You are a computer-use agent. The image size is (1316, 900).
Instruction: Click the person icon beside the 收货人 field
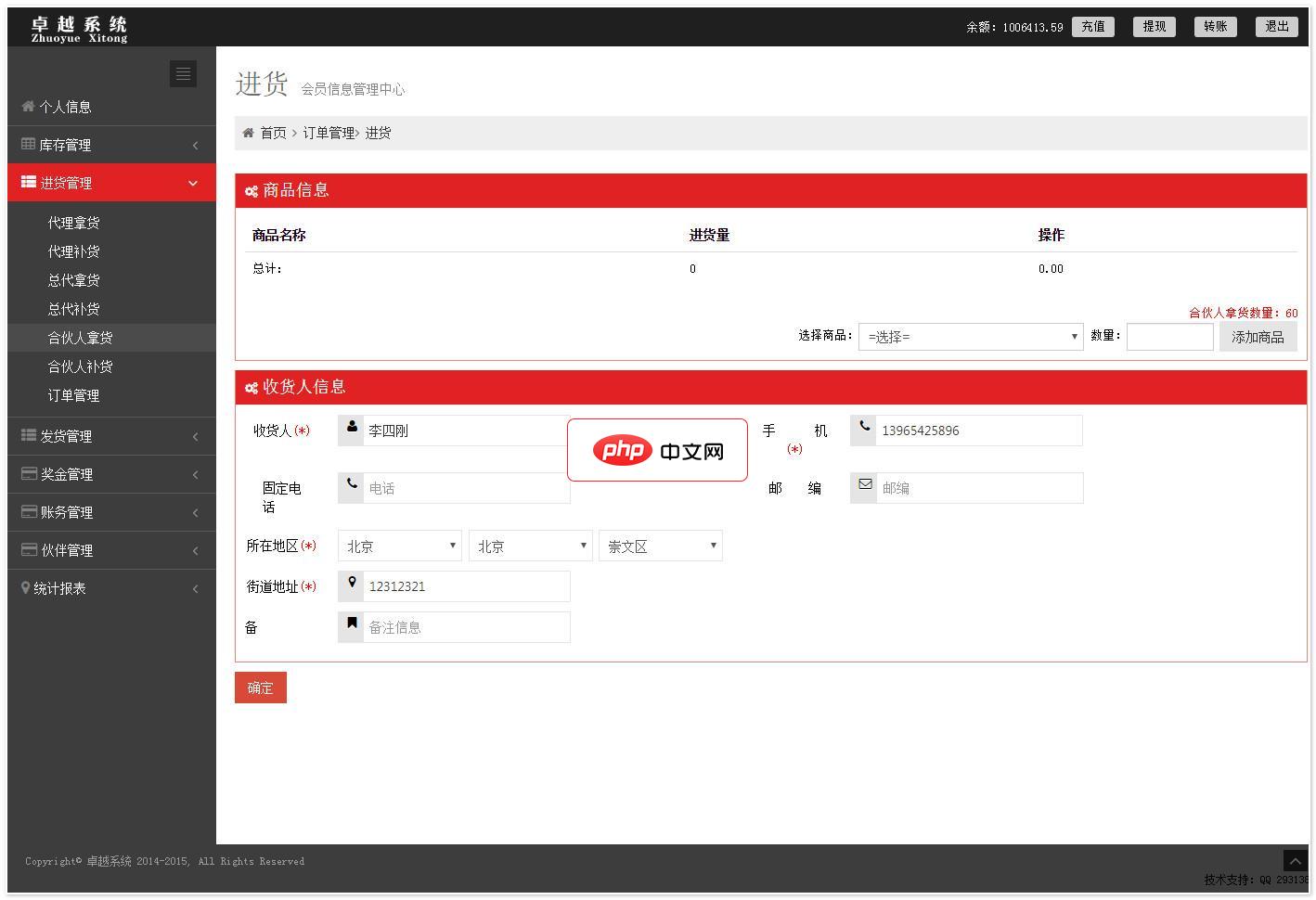coord(351,427)
